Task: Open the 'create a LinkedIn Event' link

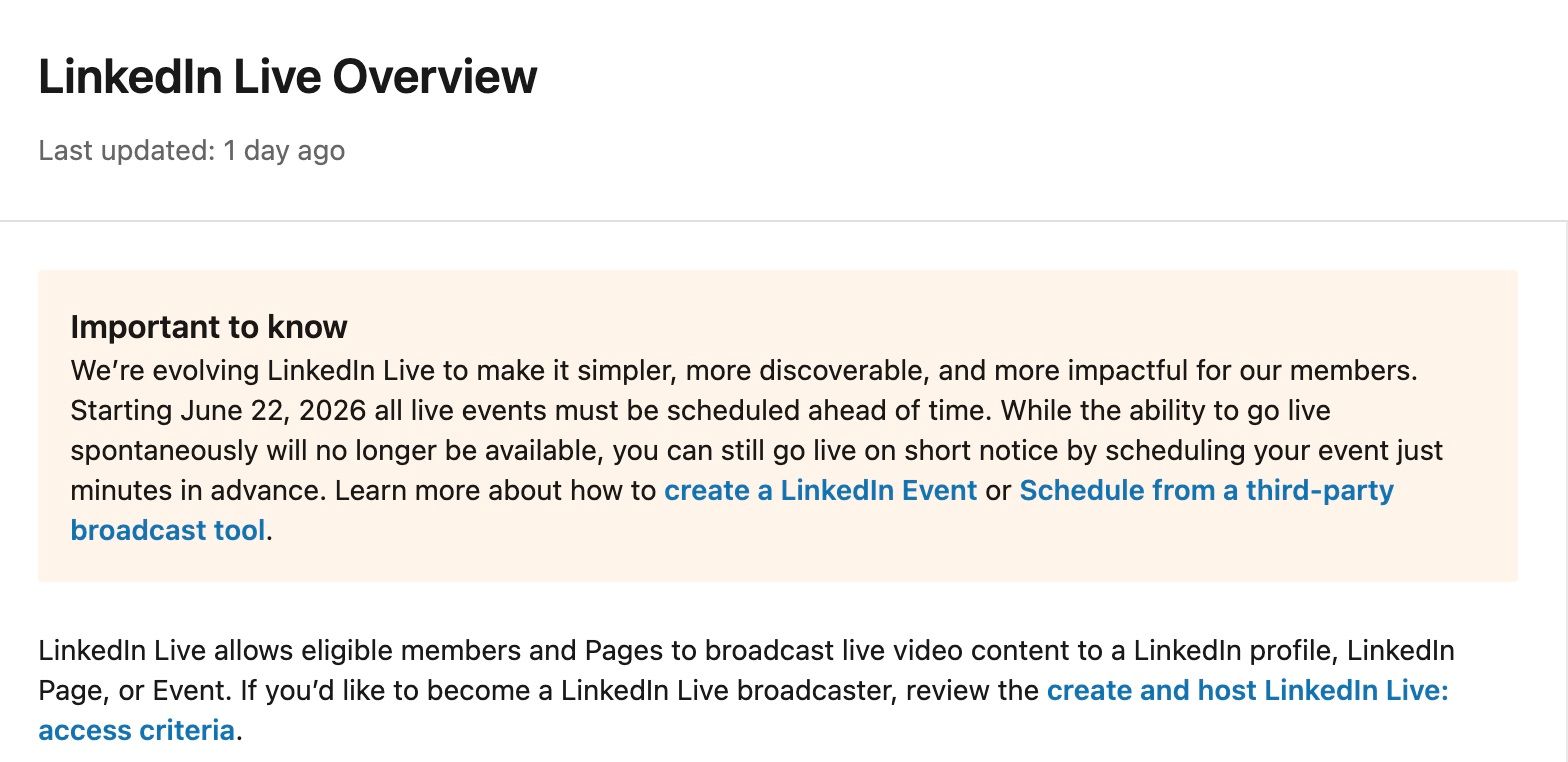Action: tap(820, 491)
